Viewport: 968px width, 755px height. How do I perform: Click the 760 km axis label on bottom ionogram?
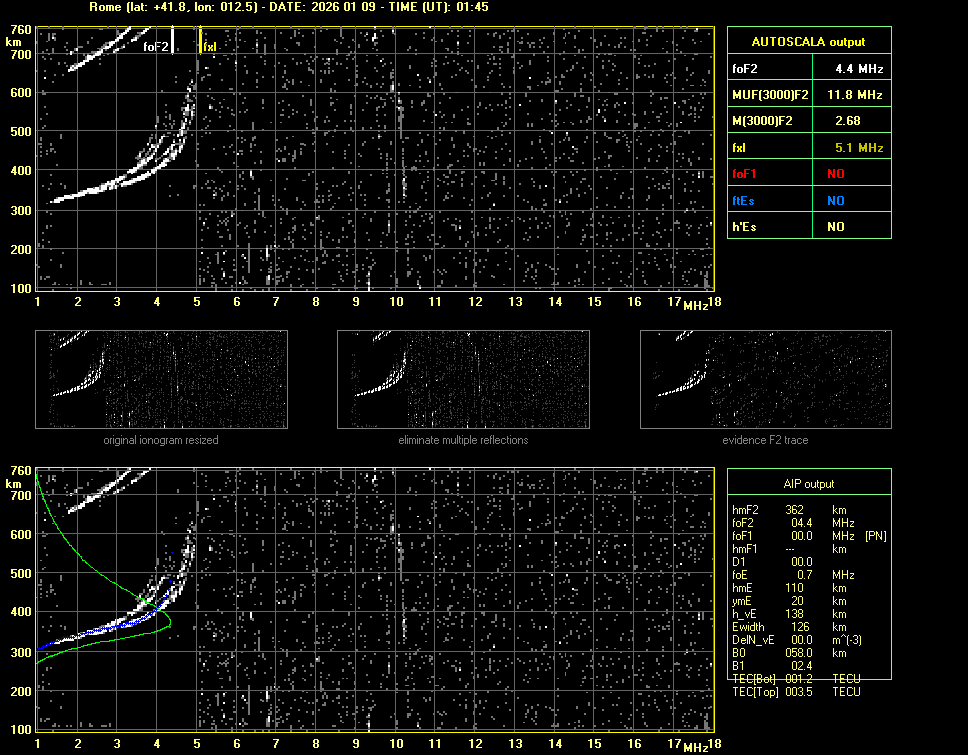click(x=20, y=470)
